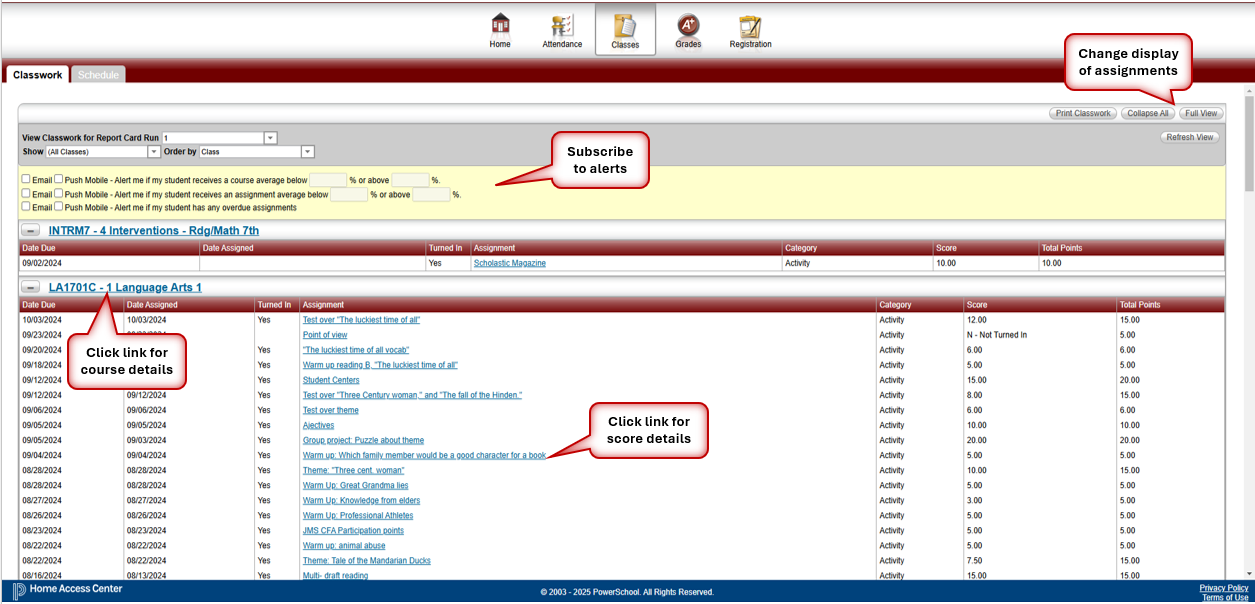Select the Classwork tab
The image size is (1255, 604).
(38, 75)
